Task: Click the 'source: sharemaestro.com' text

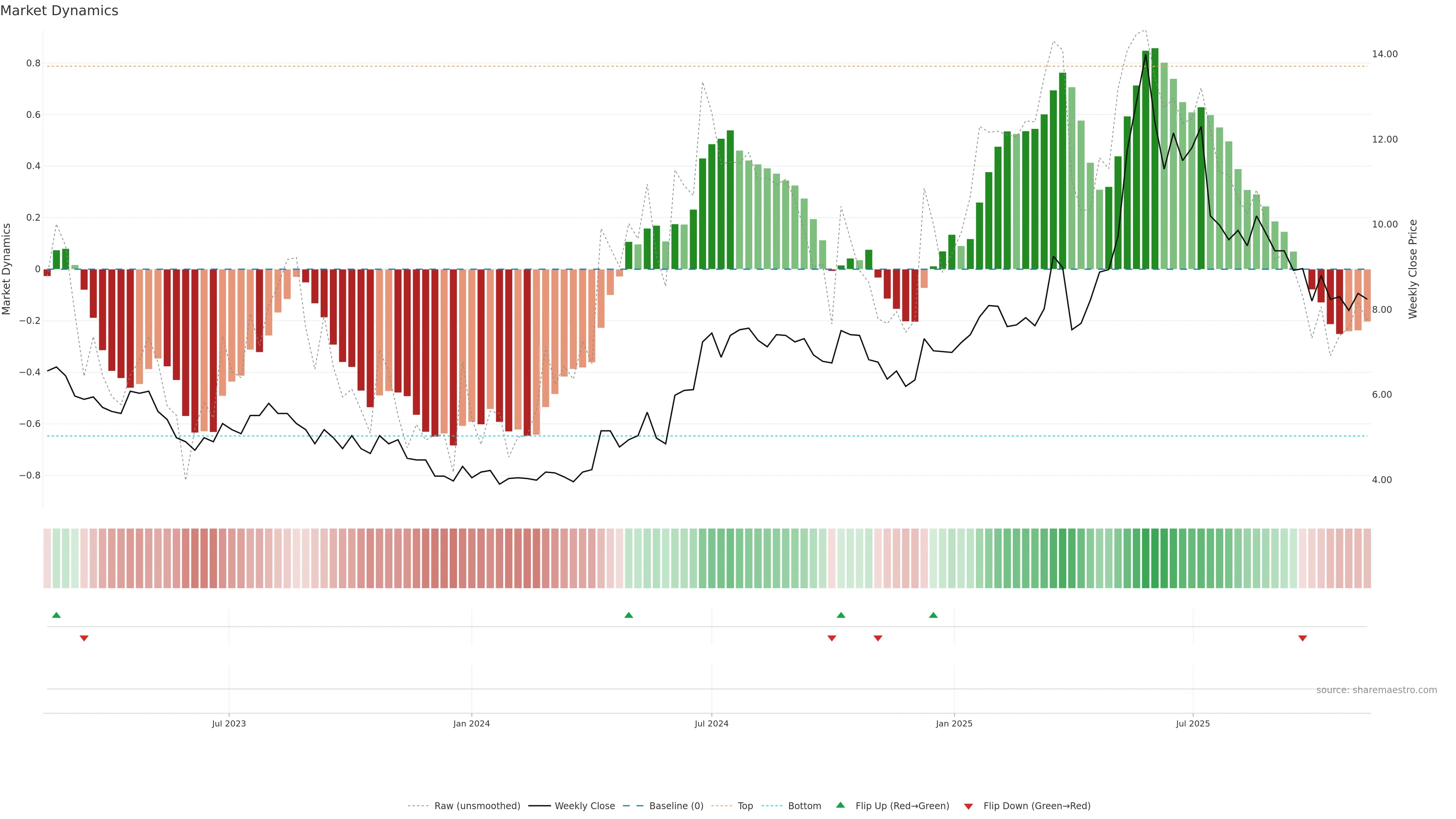Action: click(1376, 690)
